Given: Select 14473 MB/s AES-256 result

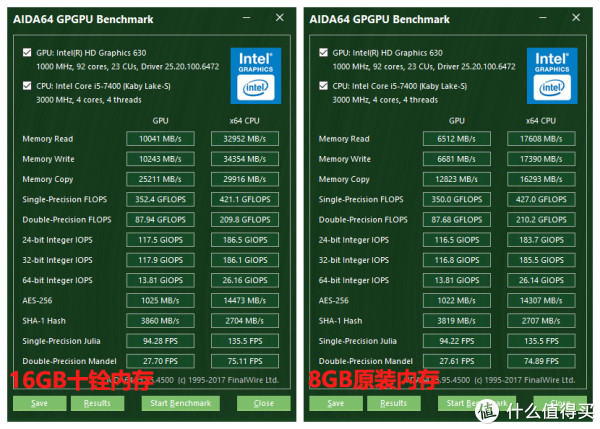Looking at the screenshot, I should pyautogui.click(x=245, y=300).
